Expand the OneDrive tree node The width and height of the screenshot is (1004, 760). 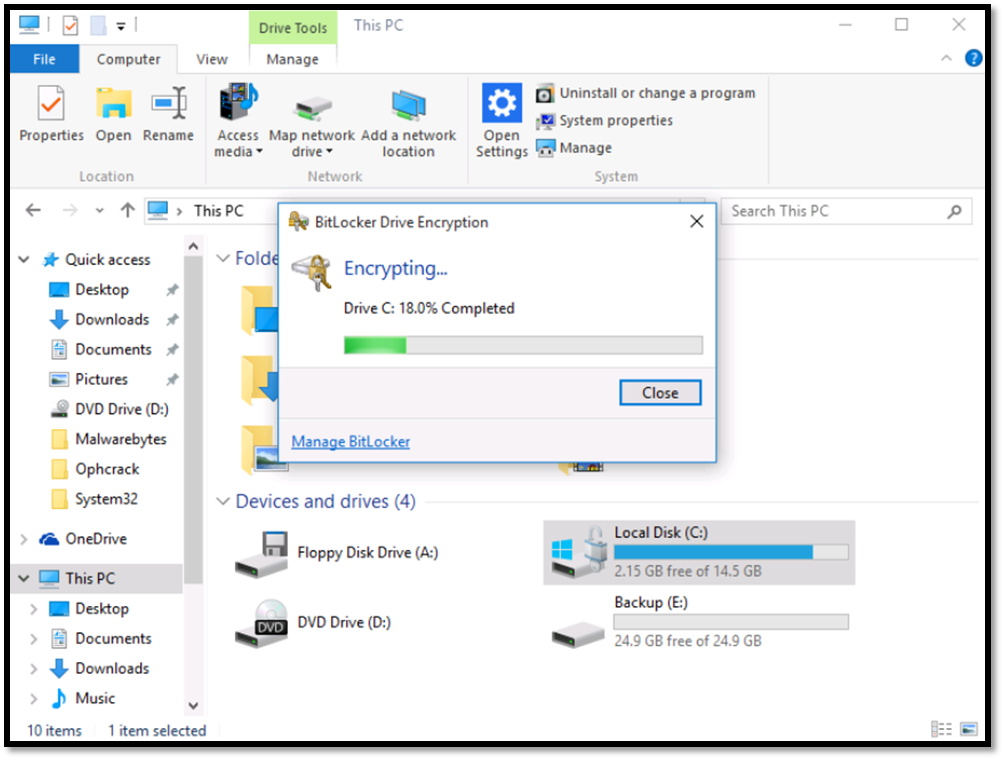pyautogui.click(x=24, y=539)
